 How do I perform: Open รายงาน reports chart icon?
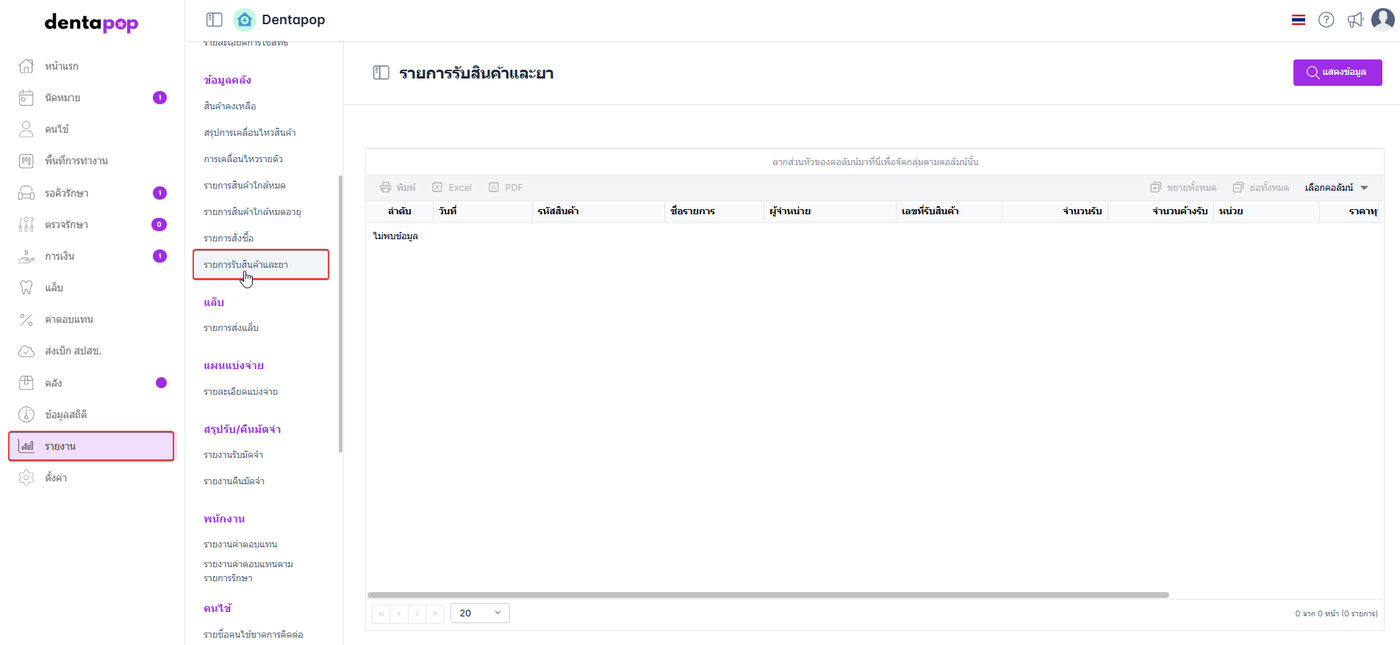point(27,446)
